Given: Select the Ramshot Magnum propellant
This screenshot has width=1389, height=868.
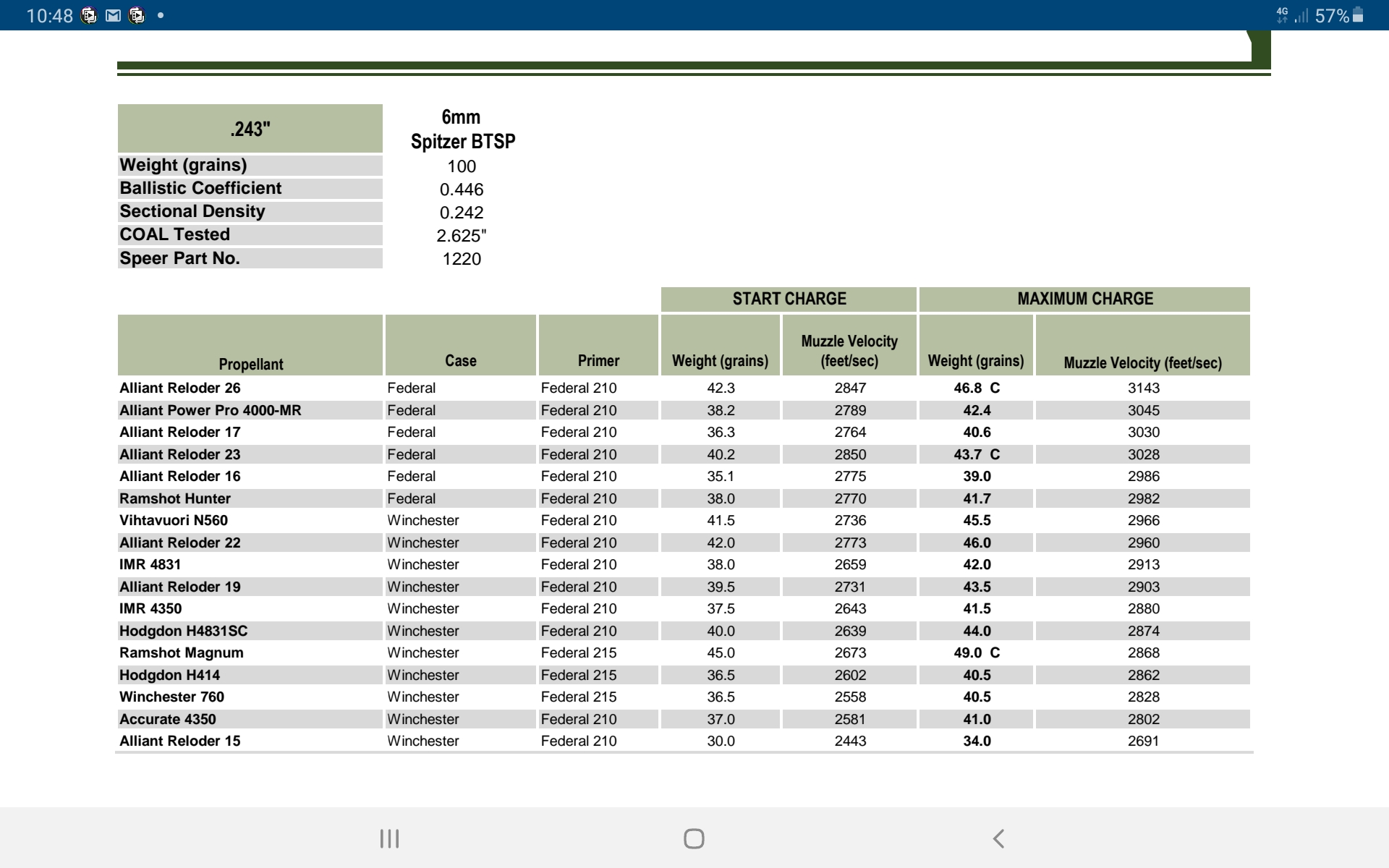Looking at the screenshot, I should click(x=182, y=652).
